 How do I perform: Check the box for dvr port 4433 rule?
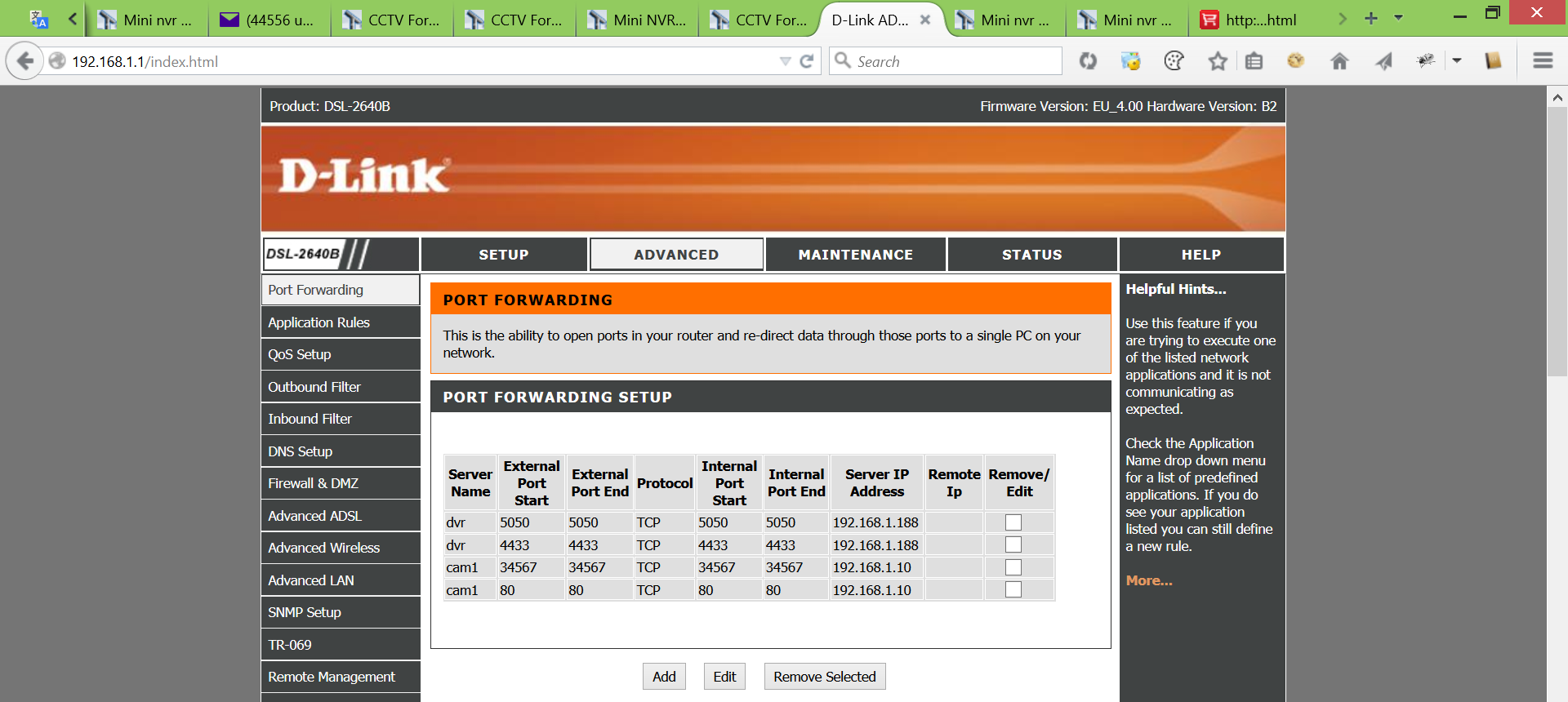[x=1013, y=544]
